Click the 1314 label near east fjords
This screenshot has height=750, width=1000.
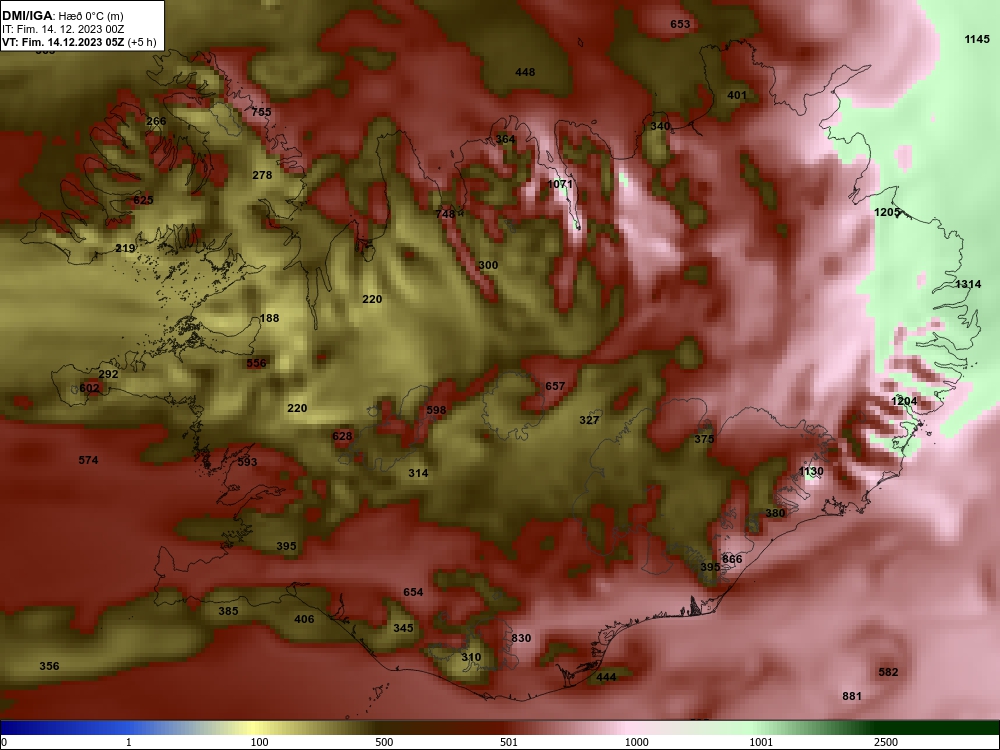pos(968,284)
